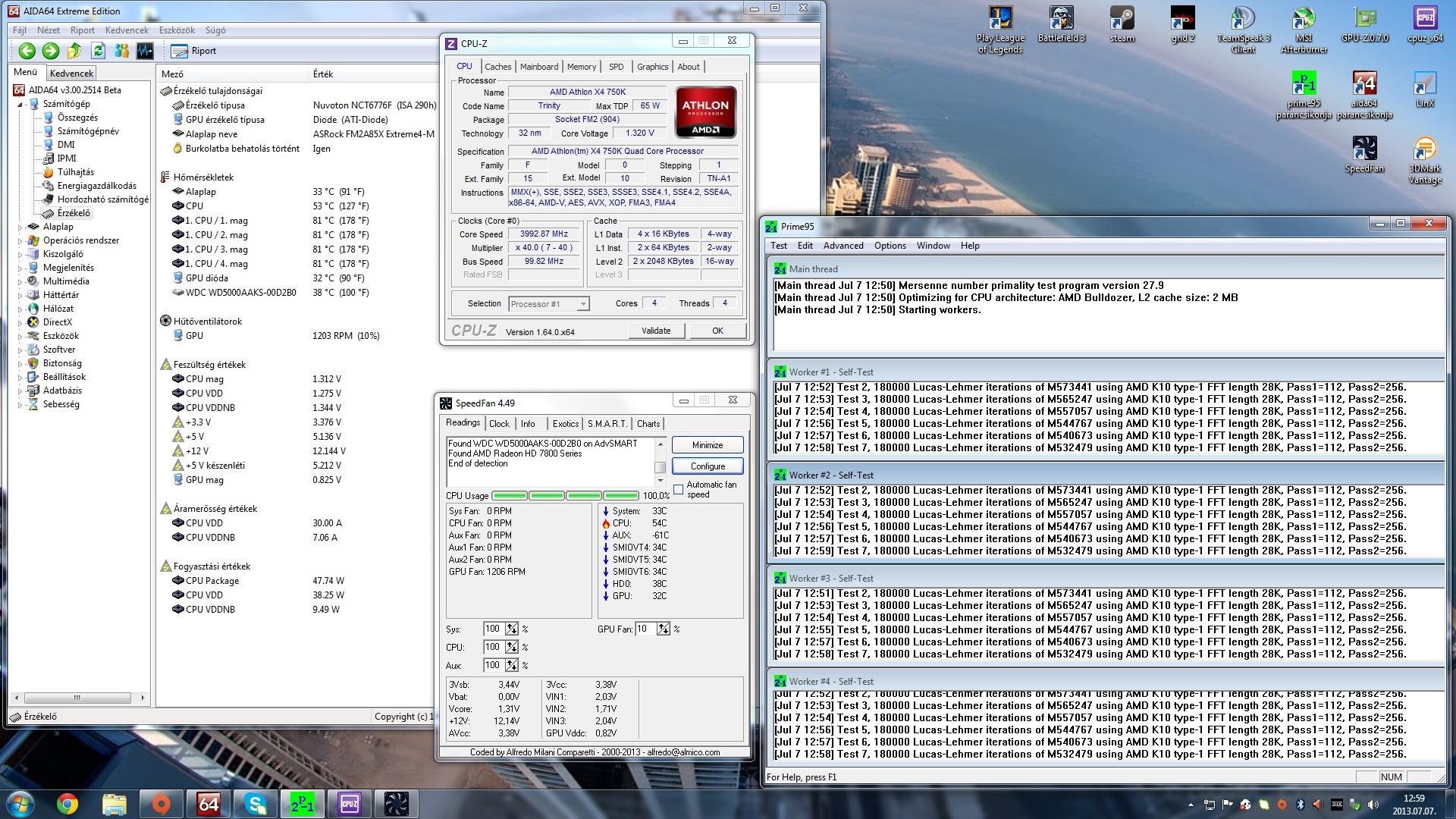Viewport: 1456px width, 819px height.
Task: Select Túlhajtás in the AIDA64 tree
Action: (x=76, y=172)
